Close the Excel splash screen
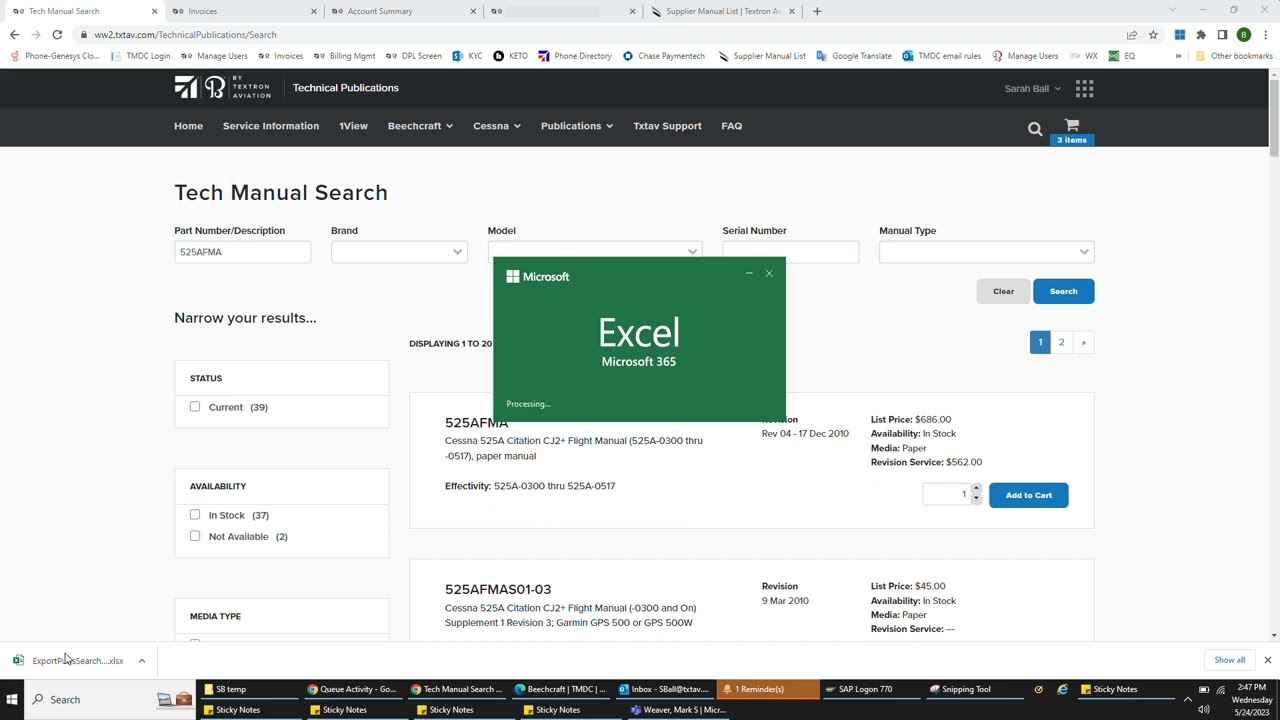The width and height of the screenshot is (1280, 720). pyautogui.click(x=769, y=274)
